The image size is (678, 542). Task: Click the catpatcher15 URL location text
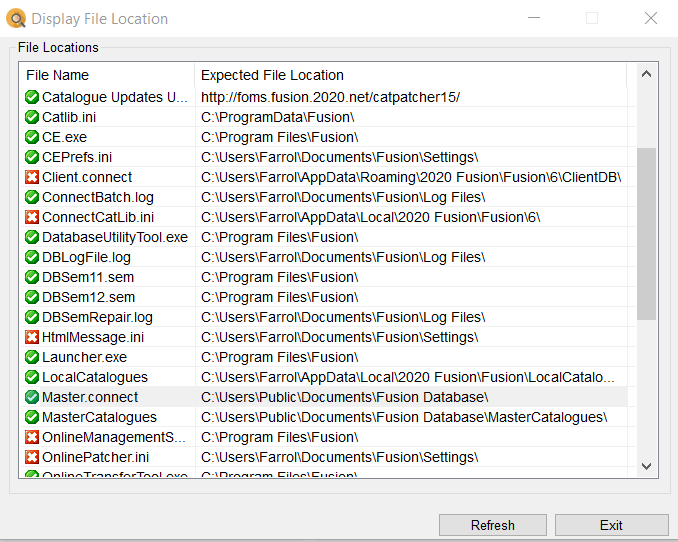(x=330, y=97)
